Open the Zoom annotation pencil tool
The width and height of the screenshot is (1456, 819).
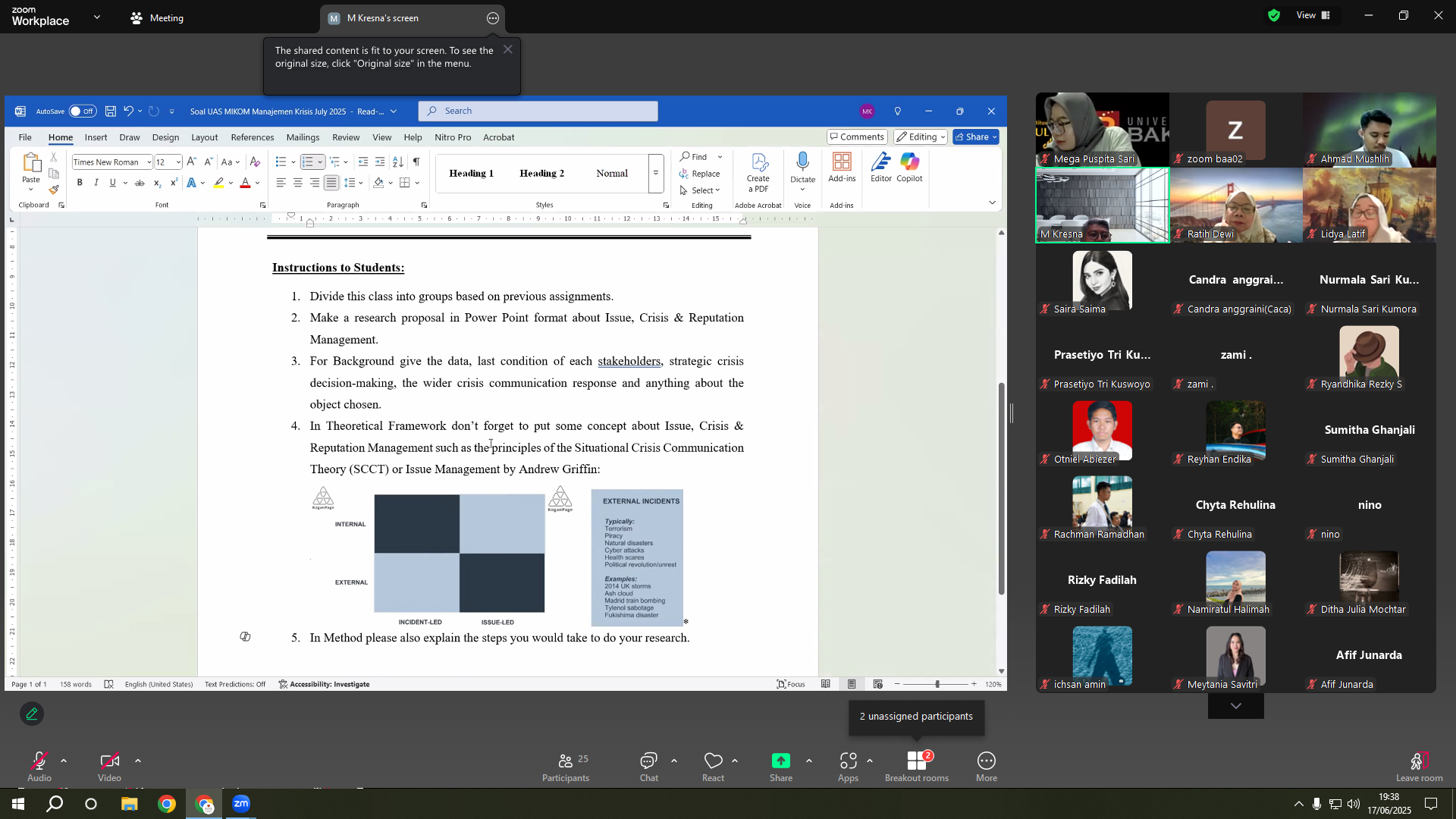tap(32, 714)
